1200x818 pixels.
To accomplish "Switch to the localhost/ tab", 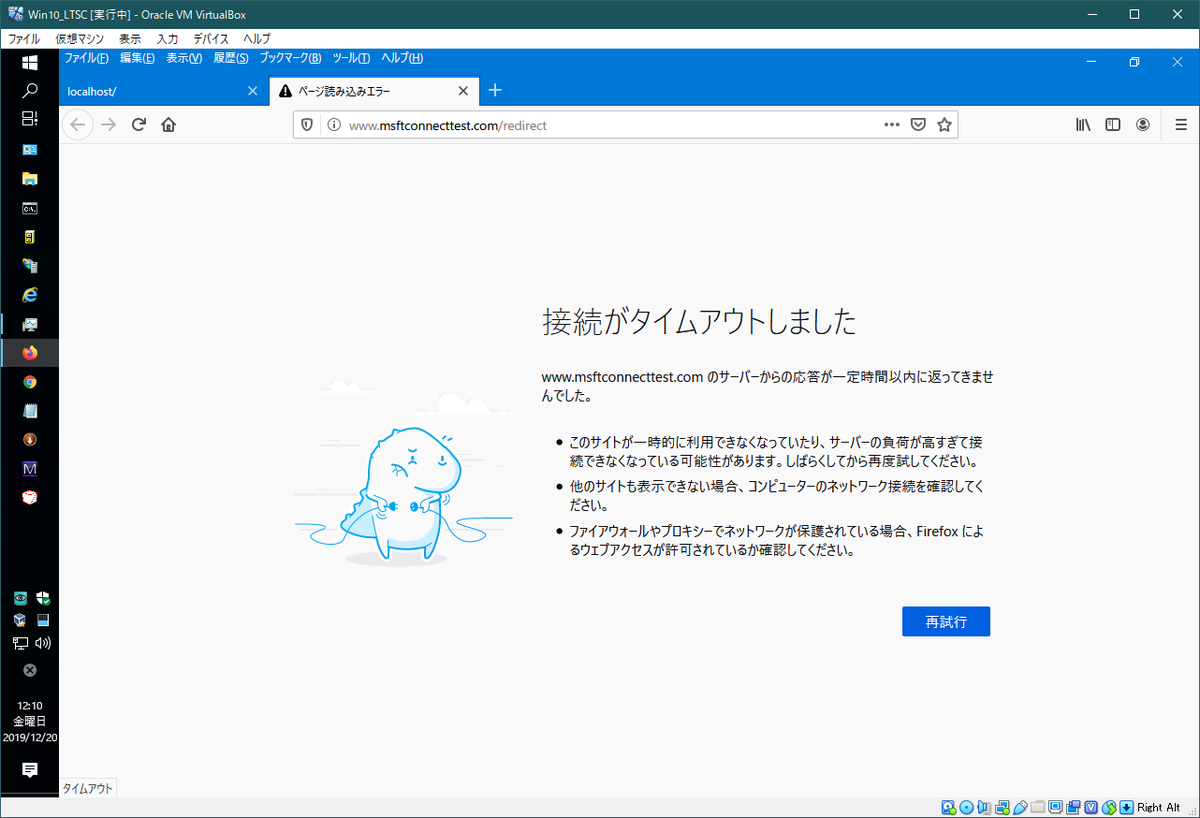I will tap(164, 91).
